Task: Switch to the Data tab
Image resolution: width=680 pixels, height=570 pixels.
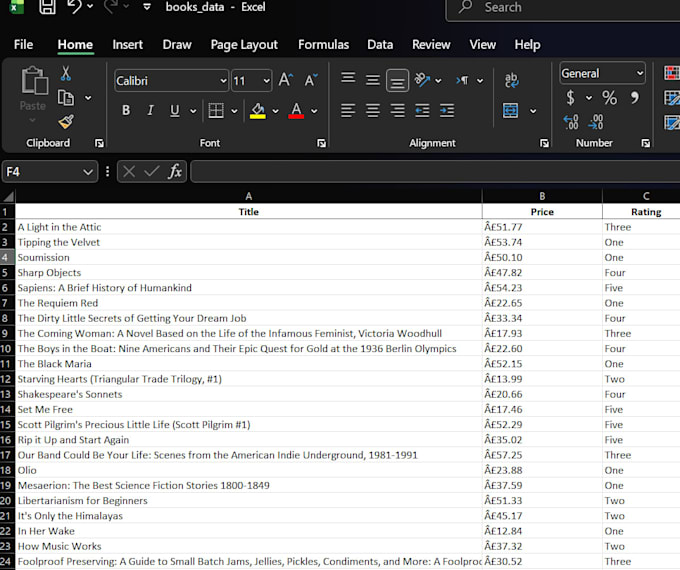Action: pos(380,45)
